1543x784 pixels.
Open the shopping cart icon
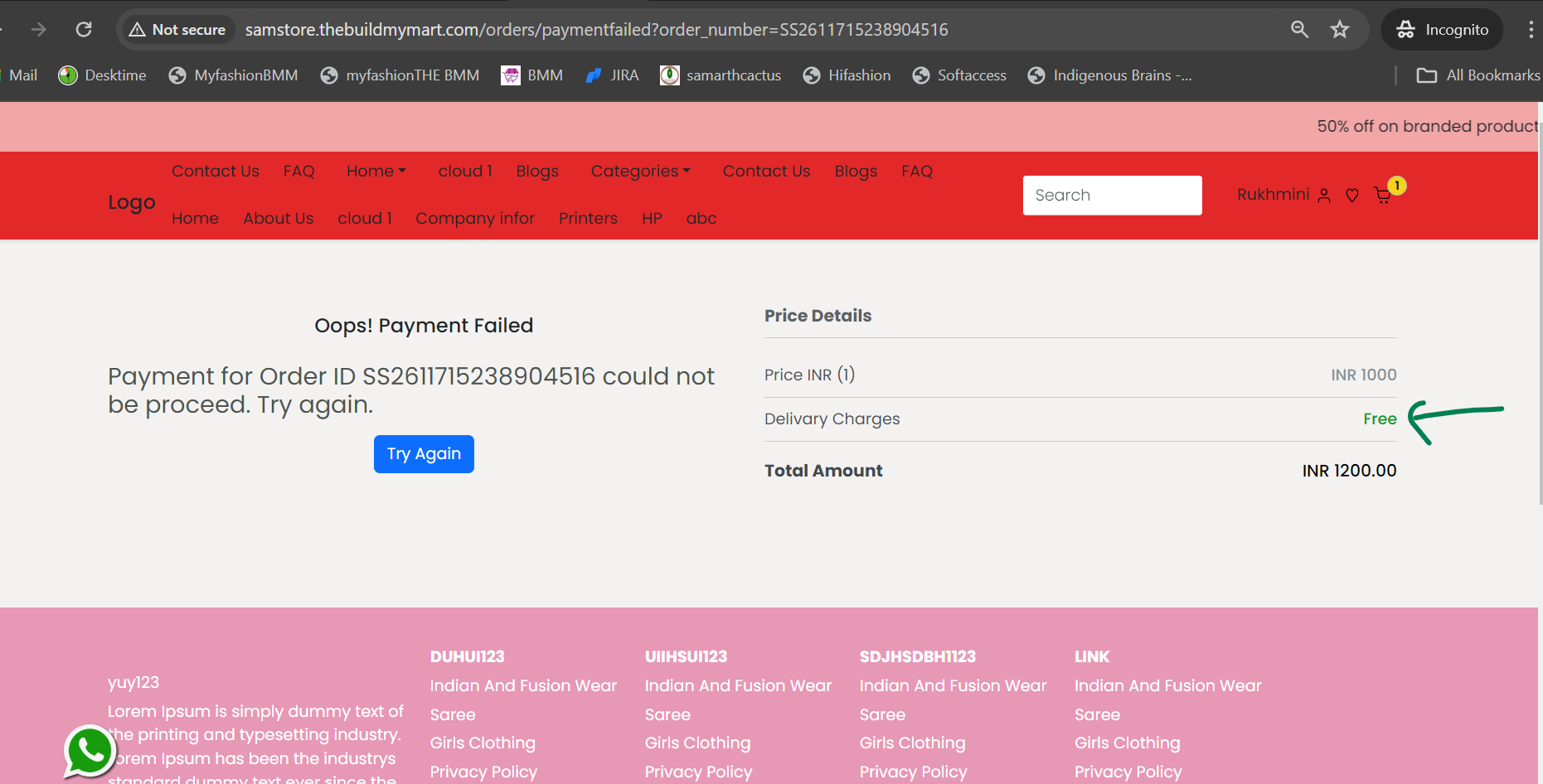(1382, 196)
